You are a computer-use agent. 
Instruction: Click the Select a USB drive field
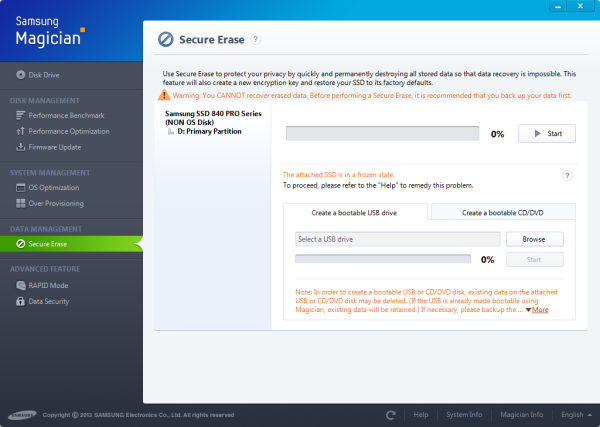pos(397,239)
